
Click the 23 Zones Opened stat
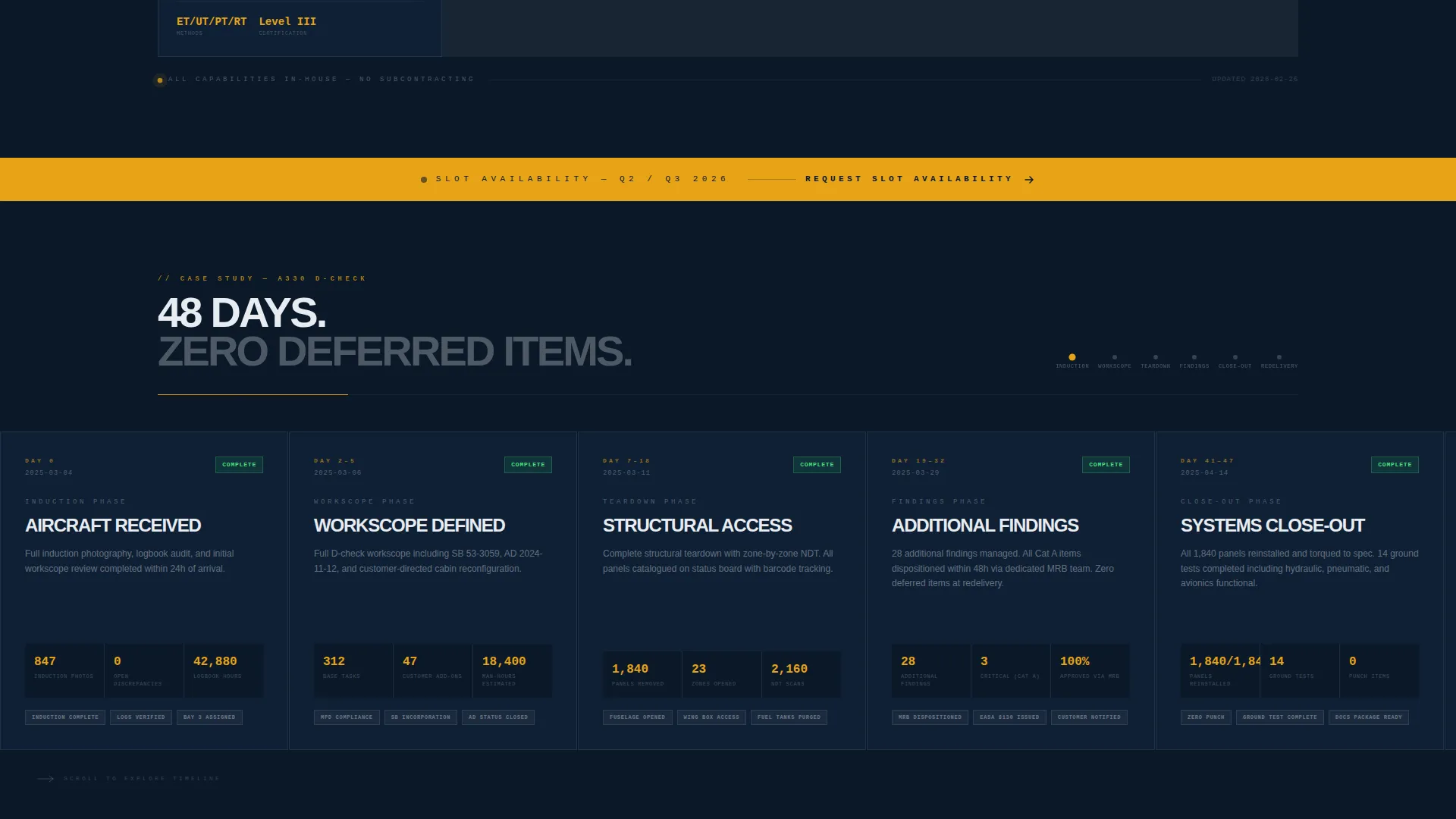tap(722, 674)
